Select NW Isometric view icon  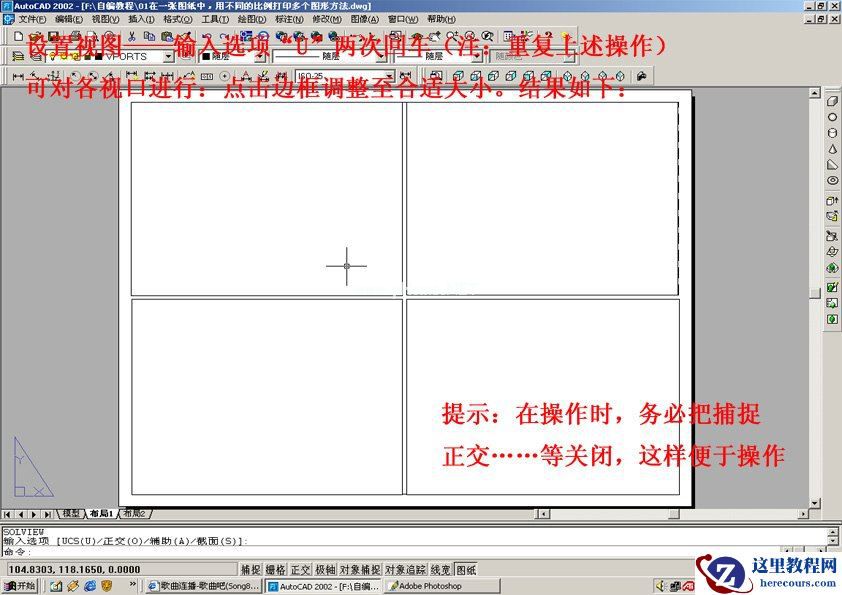[620, 76]
